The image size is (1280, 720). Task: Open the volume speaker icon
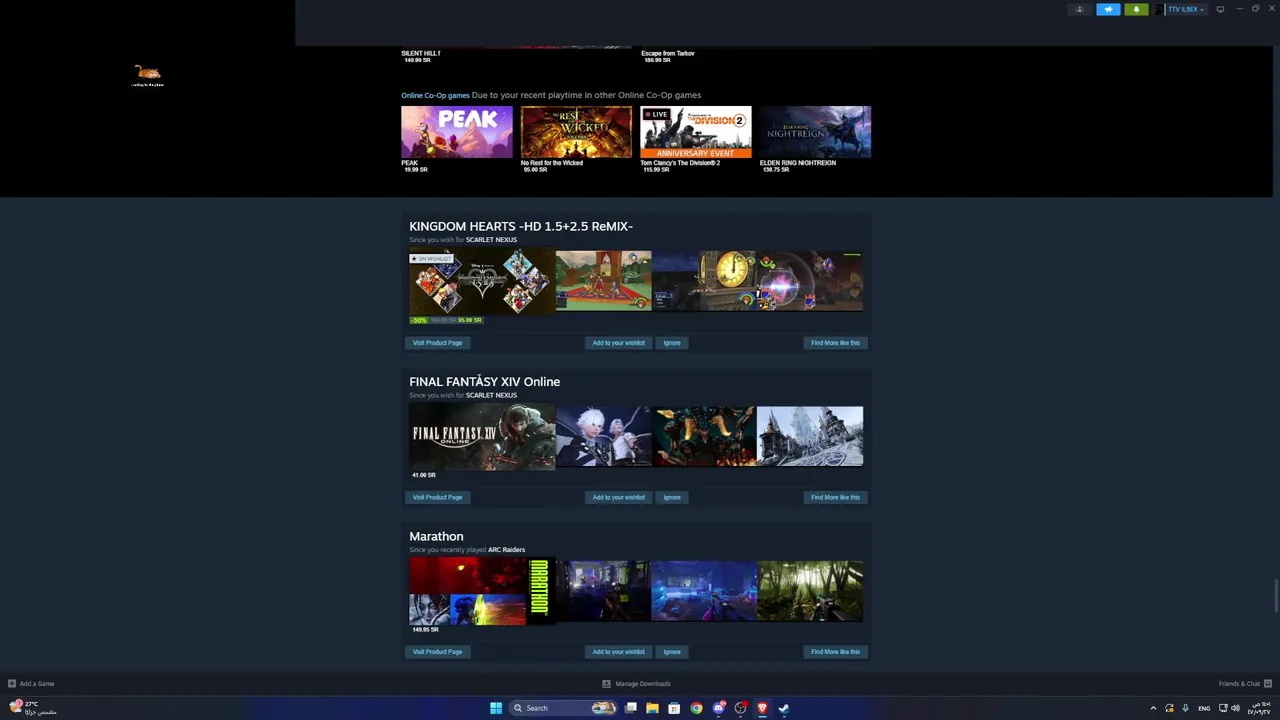click(x=1235, y=708)
